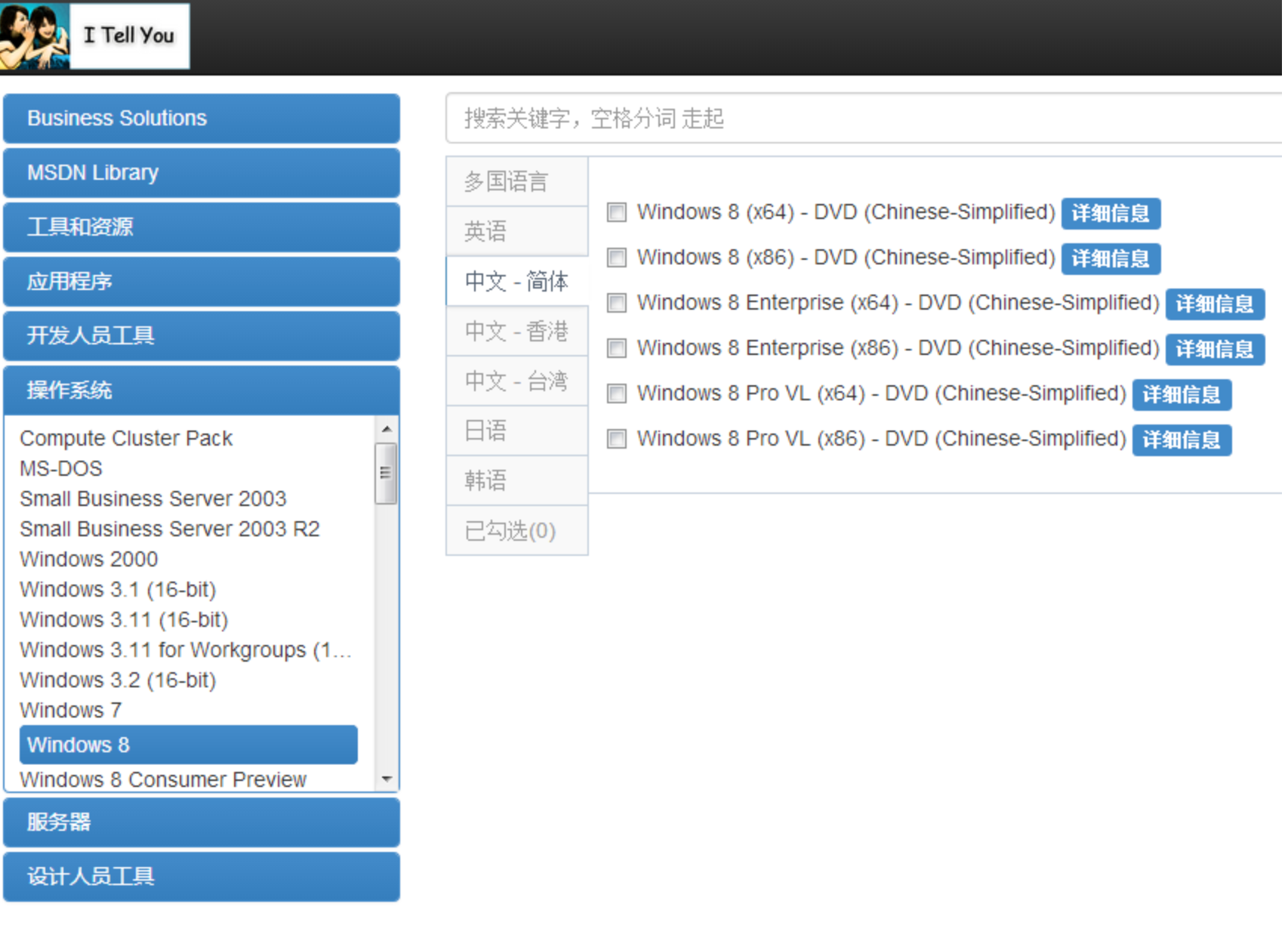Viewport: 1288px width, 929px height.
Task: Expand the 设计人员工具 category
Action: click(x=202, y=877)
